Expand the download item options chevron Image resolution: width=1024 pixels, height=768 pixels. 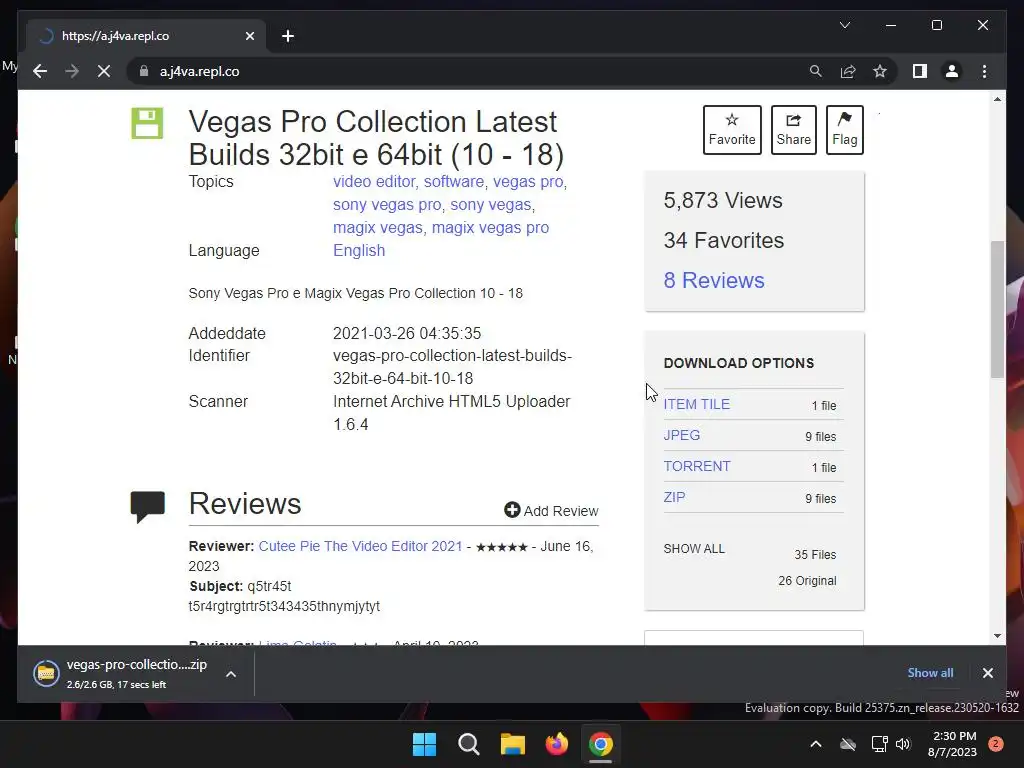[231, 674]
